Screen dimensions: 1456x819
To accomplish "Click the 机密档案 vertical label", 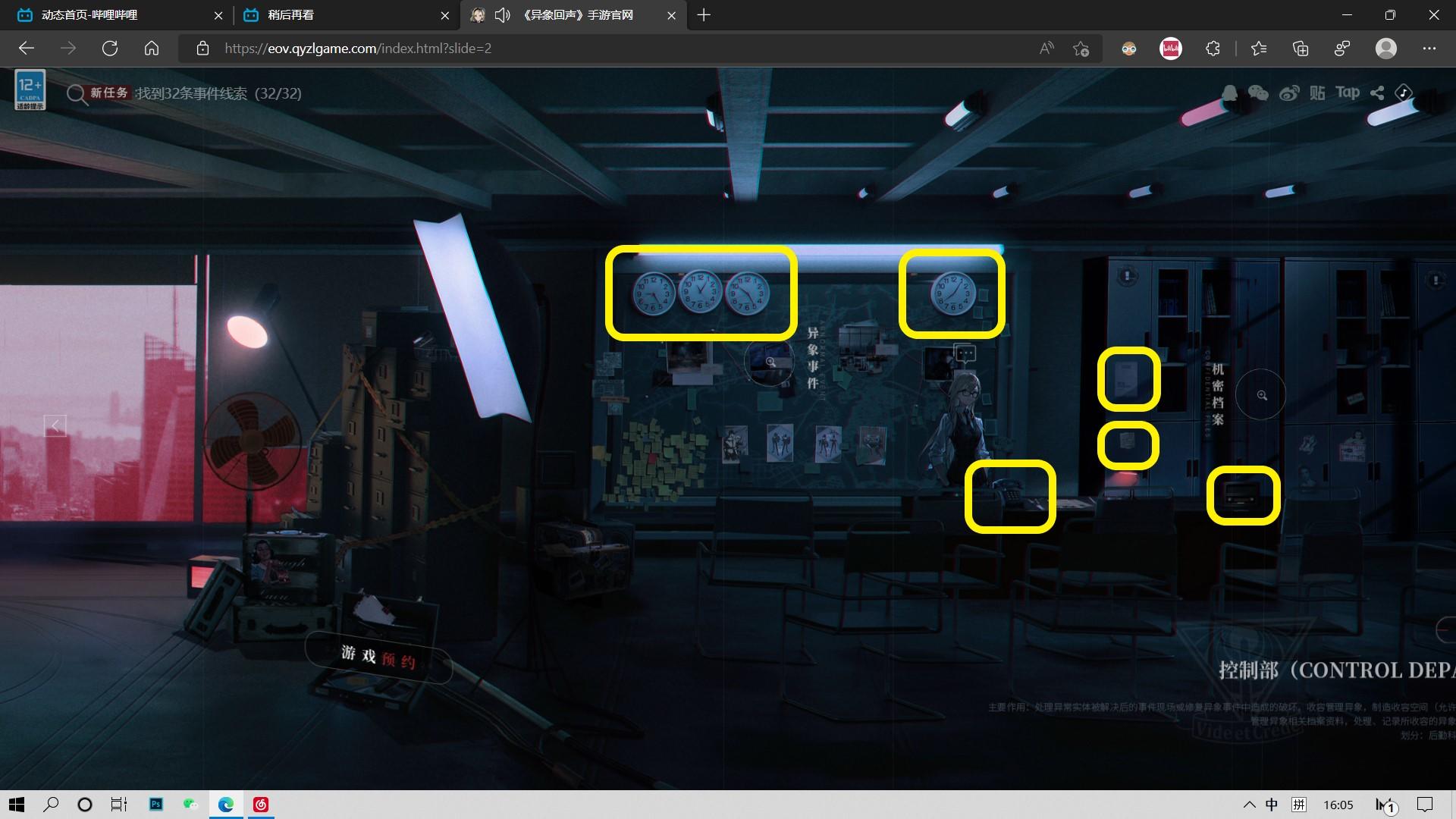I will click(1218, 394).
